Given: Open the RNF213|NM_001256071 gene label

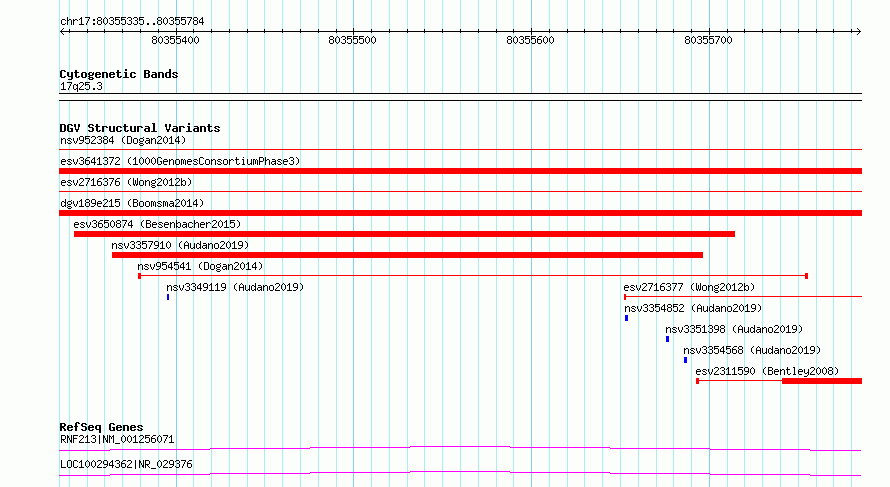Looking at the screenshot, I should (x=117, y=439).
